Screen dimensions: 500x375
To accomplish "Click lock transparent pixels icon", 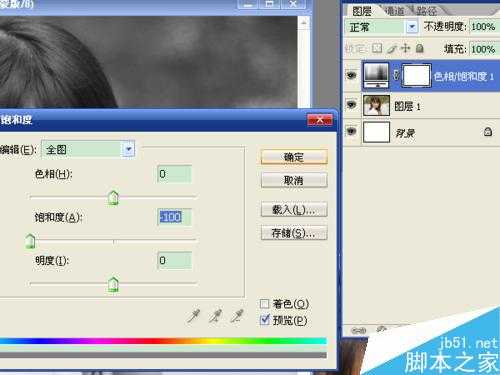I will [x=377, y=49].
